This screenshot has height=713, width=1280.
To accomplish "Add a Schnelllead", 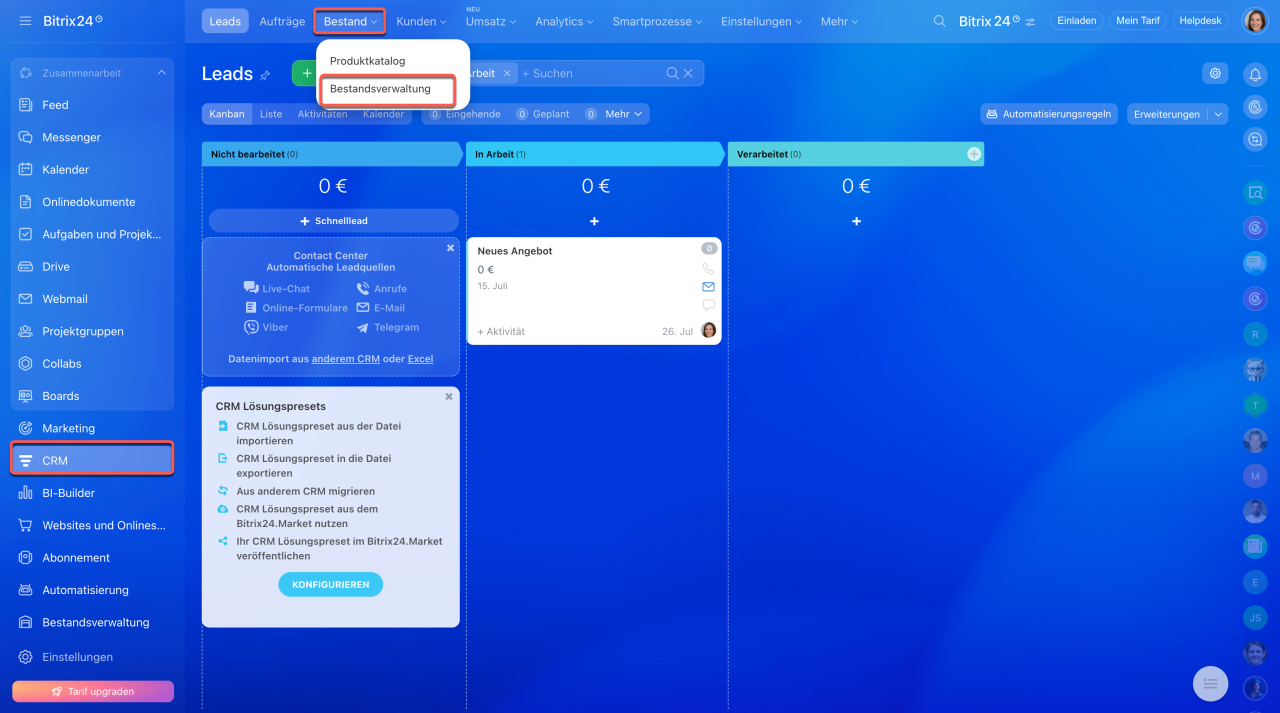I will tap(334, 221).
